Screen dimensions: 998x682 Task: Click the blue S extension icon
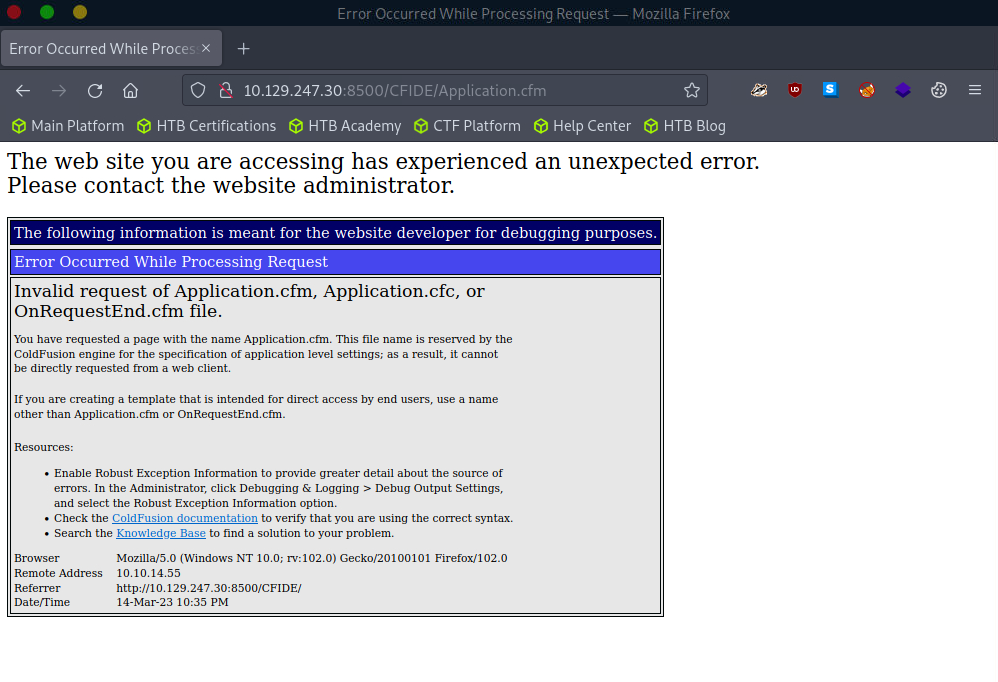coord(830,90)
